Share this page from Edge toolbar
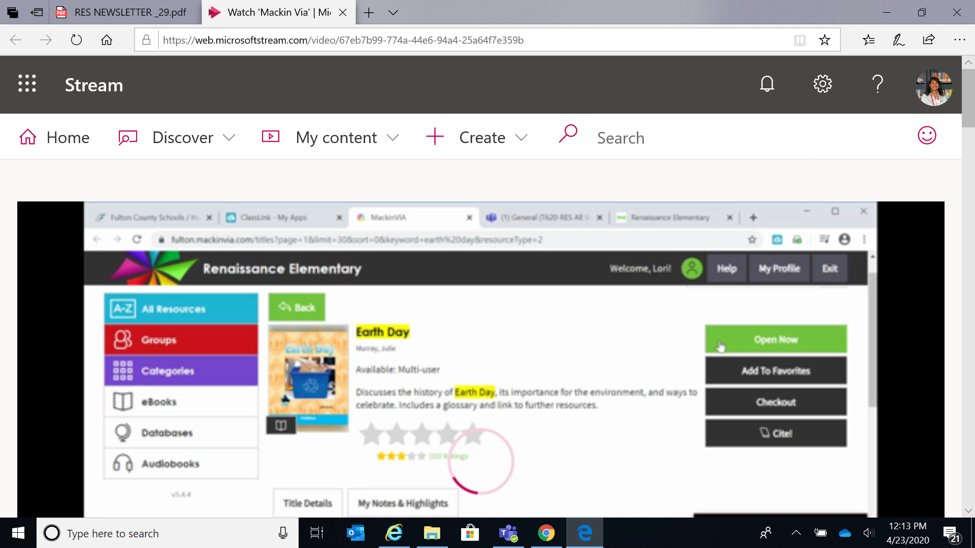Image resolution: width=975 pixels, height=548 pixels. (928, 39)
